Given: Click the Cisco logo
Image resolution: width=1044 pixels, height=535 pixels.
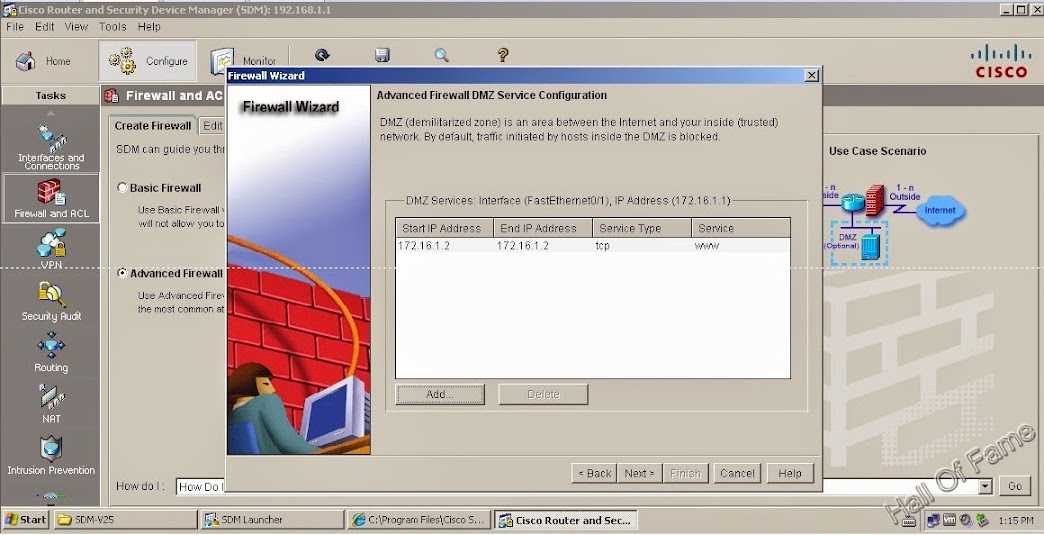Looking at the screenshot, I should pyautogui.click(x=1001, y=61).
